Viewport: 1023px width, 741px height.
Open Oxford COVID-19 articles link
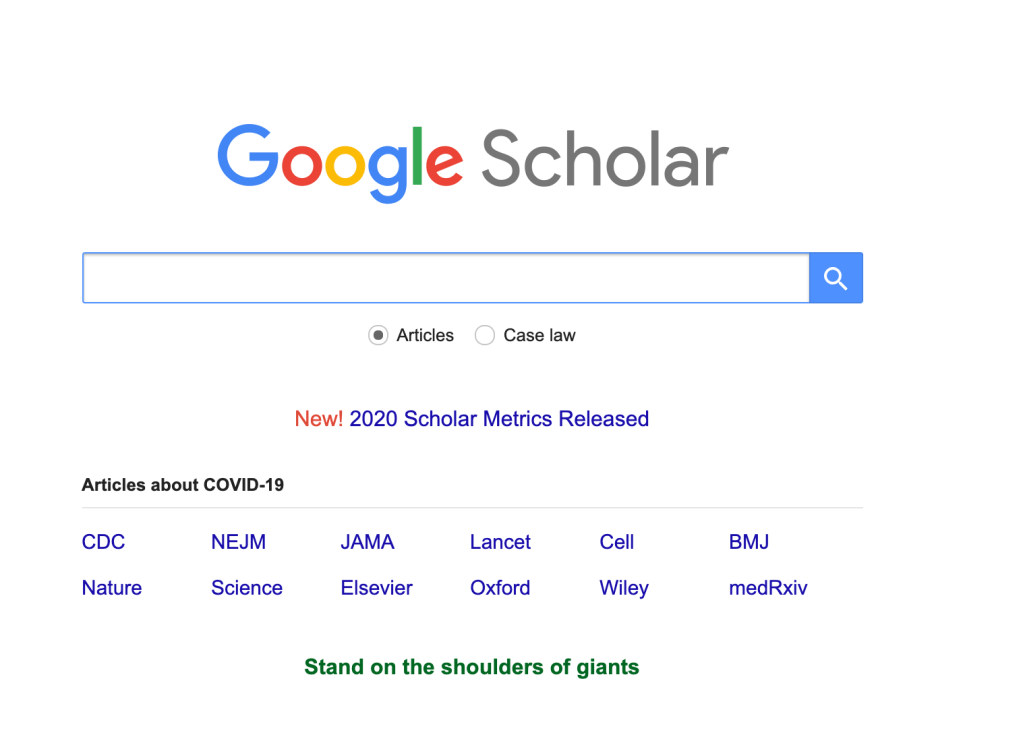pos(500,588)
